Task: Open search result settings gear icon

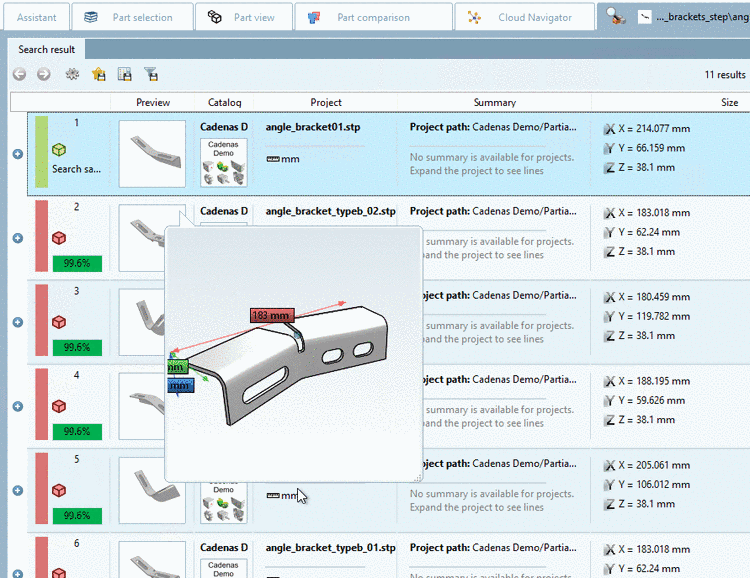Action: pos(72,74)
